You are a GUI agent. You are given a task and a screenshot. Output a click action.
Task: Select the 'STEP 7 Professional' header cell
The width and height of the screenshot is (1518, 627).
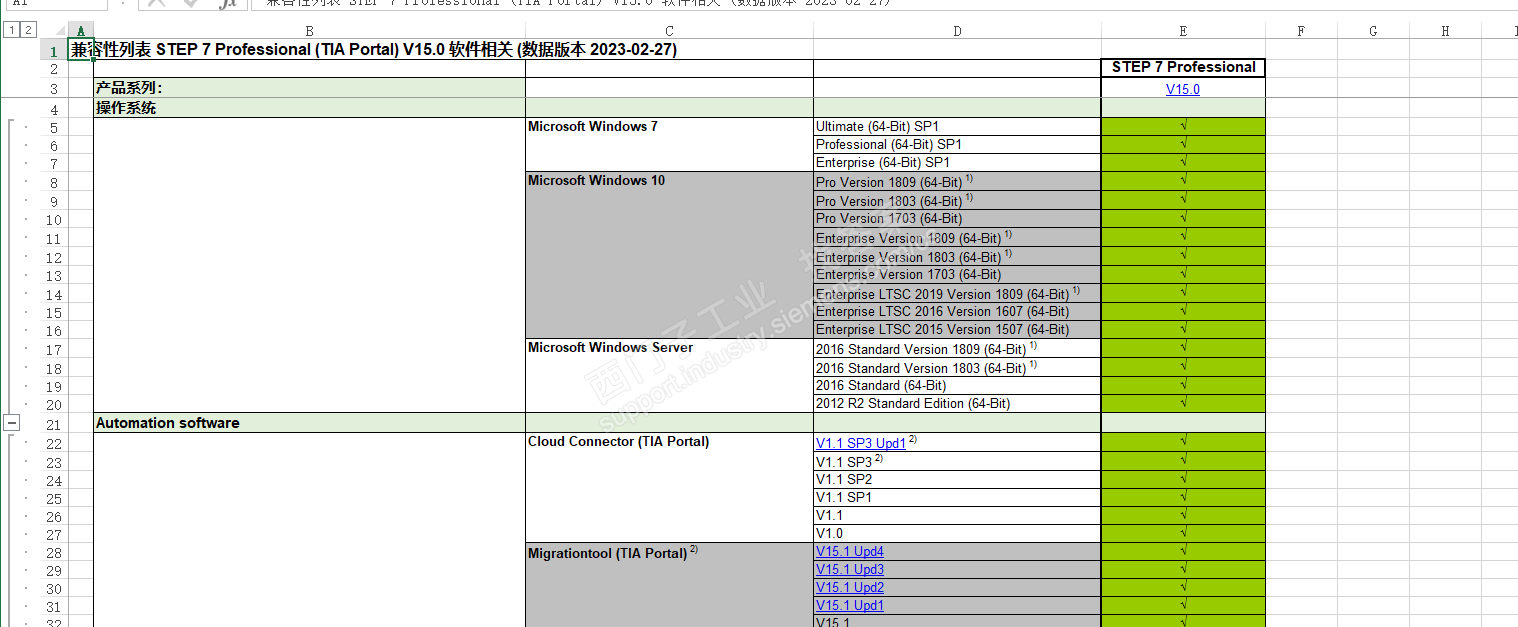pos(1183,68)
